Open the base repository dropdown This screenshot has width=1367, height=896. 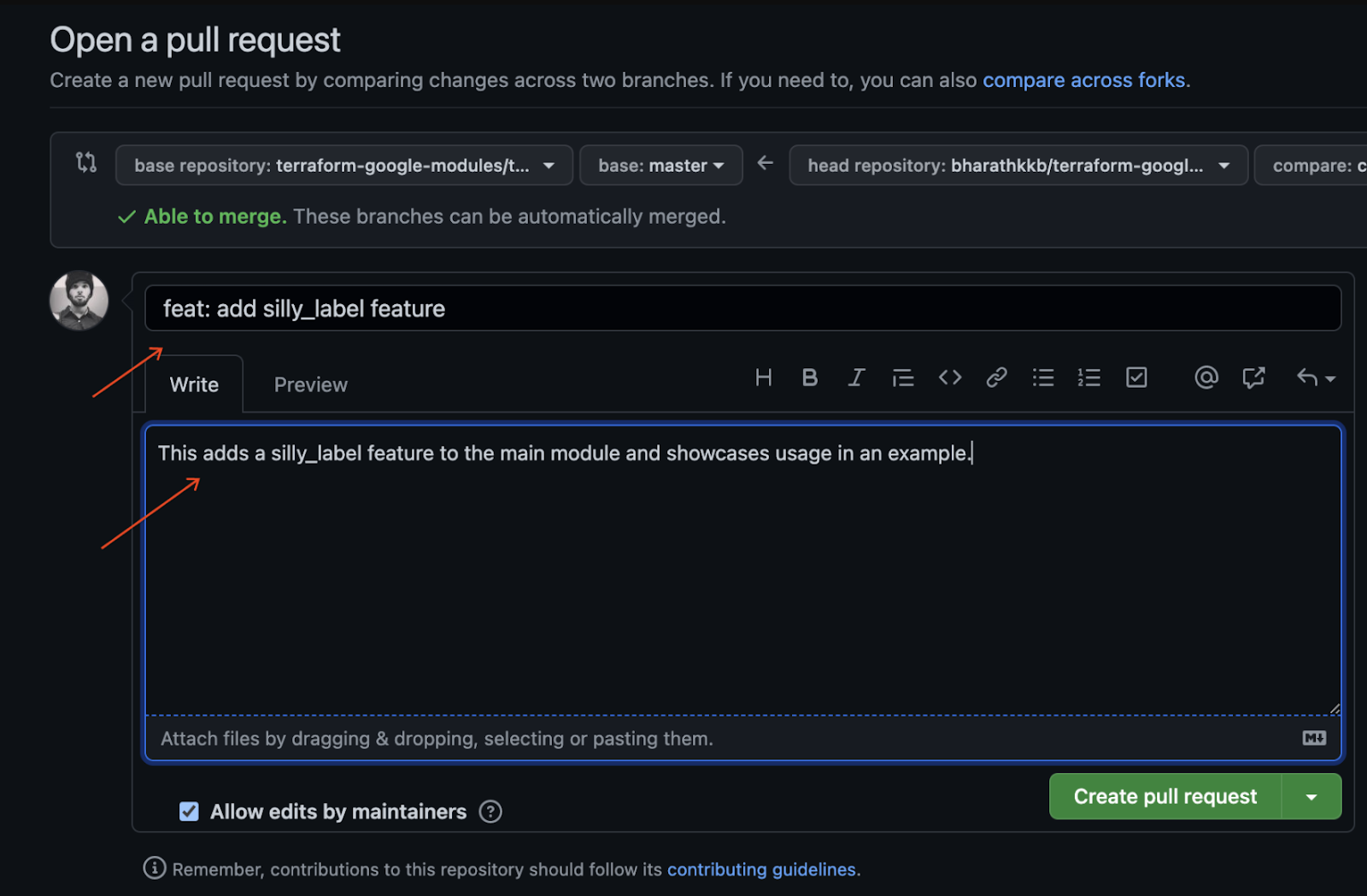pos(343,166)
